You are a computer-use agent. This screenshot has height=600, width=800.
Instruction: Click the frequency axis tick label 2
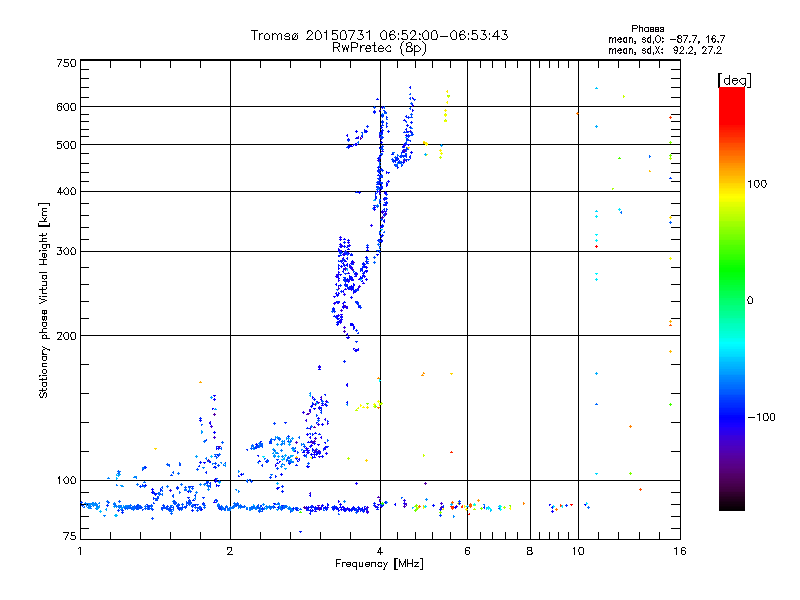pos(230,551)
